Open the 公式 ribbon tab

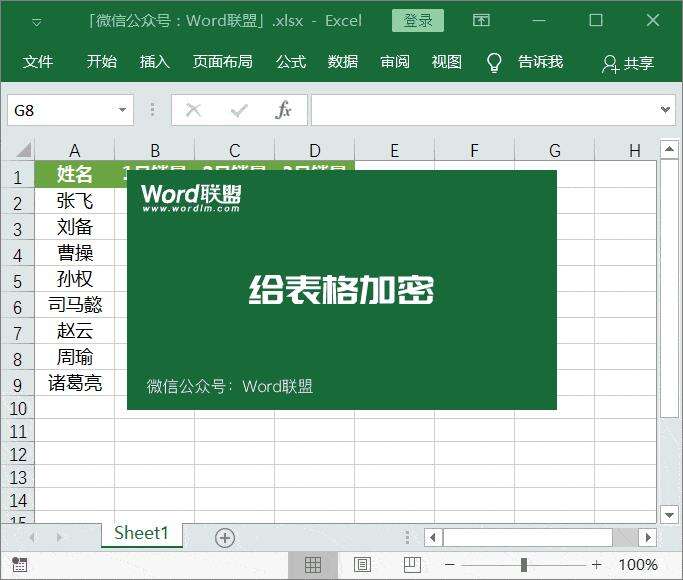click(x=291, y=62)
